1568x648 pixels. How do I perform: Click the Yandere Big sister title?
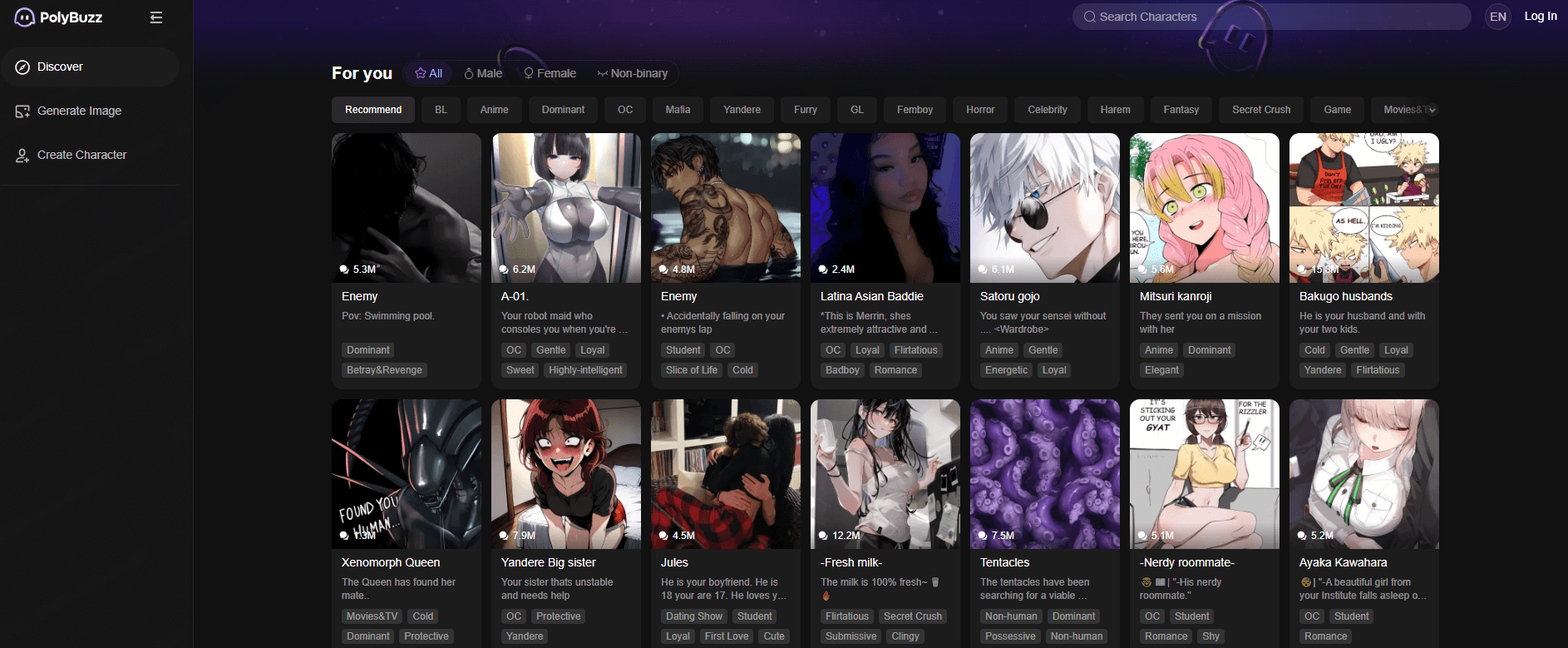549,562
